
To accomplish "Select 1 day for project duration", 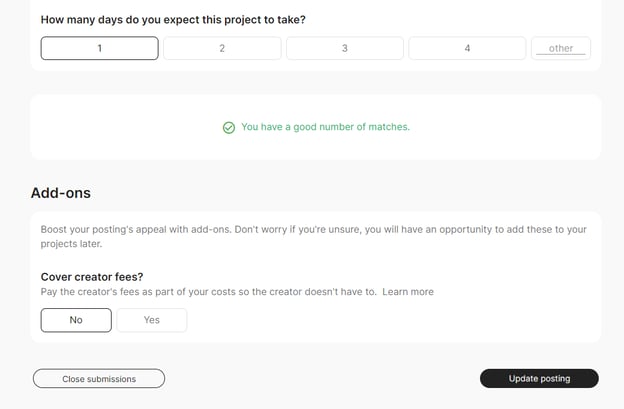I will [99, 48].
